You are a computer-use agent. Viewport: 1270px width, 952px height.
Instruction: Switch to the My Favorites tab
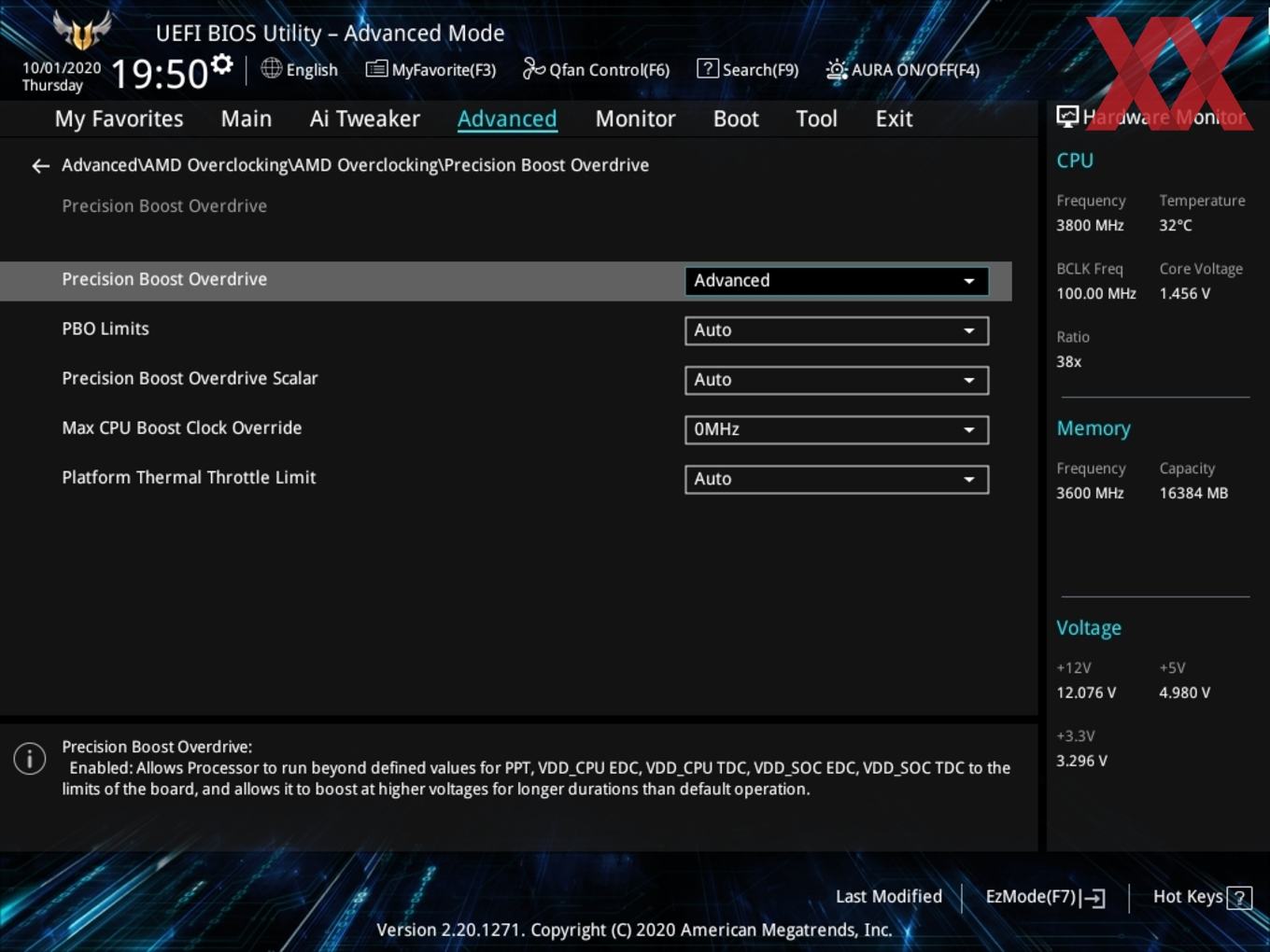[x=119, y=119]
